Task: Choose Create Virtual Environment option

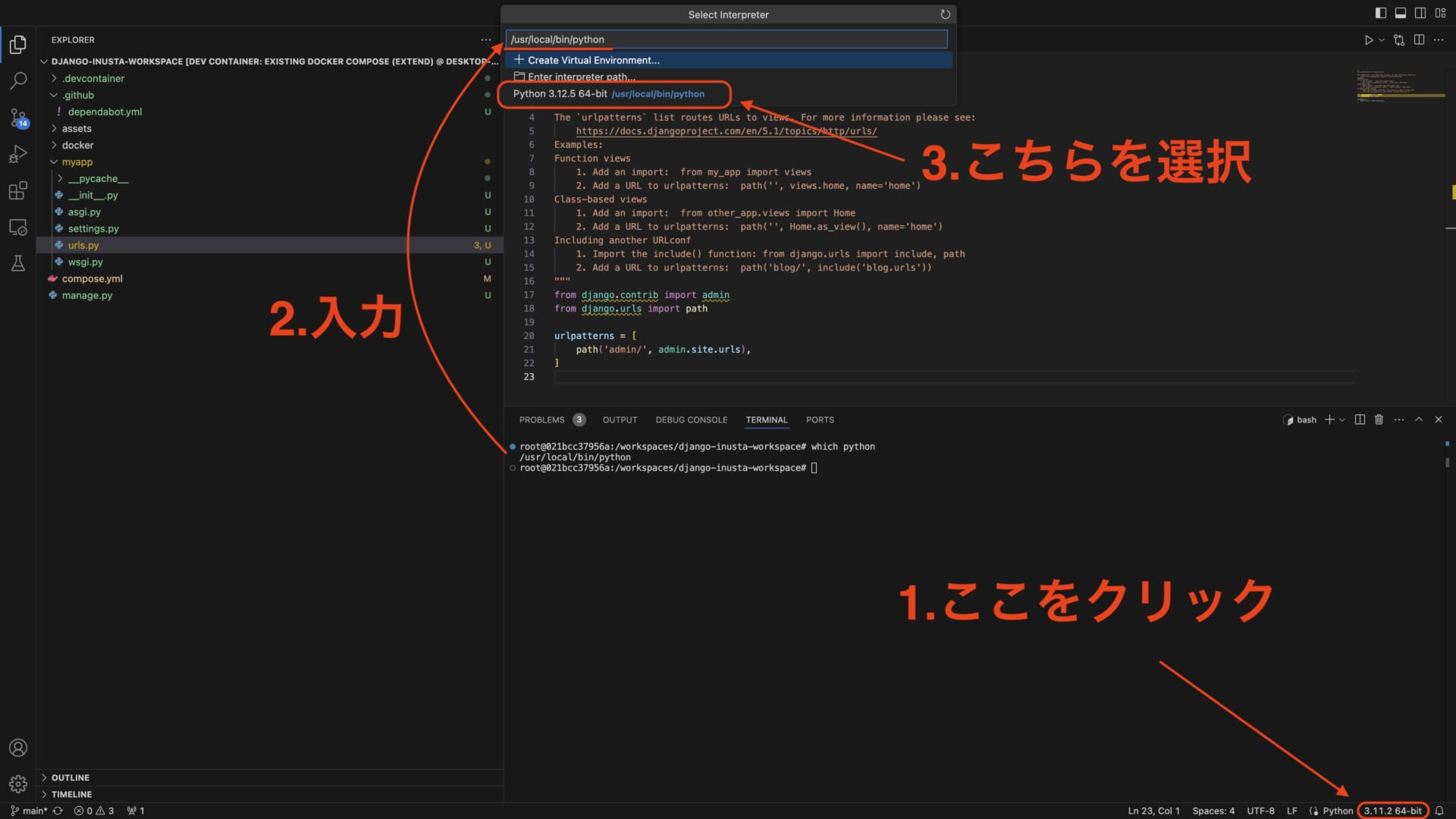Action: [x=728, y=60]
